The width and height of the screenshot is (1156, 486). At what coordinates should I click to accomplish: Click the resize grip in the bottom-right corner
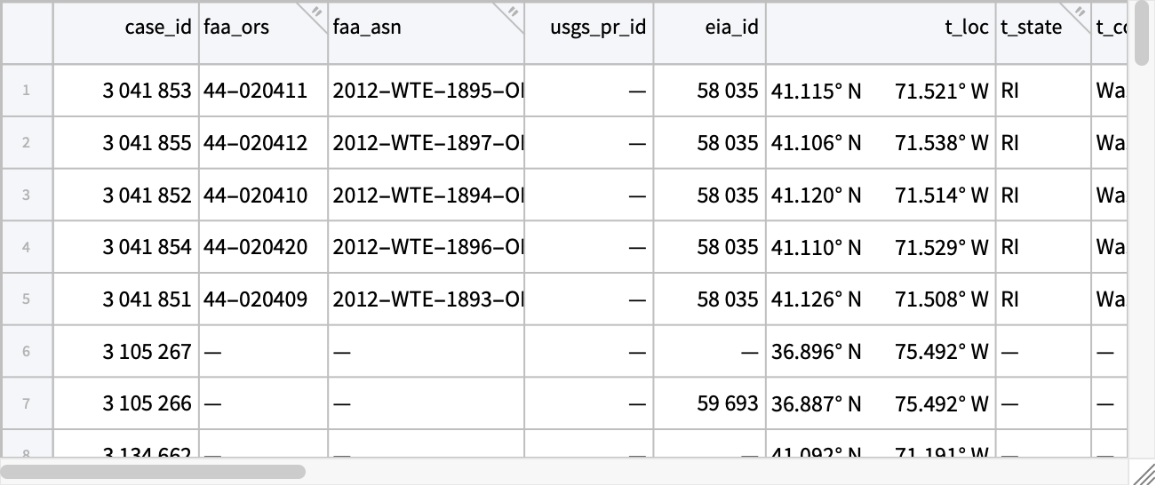[x=1144, y=474]
